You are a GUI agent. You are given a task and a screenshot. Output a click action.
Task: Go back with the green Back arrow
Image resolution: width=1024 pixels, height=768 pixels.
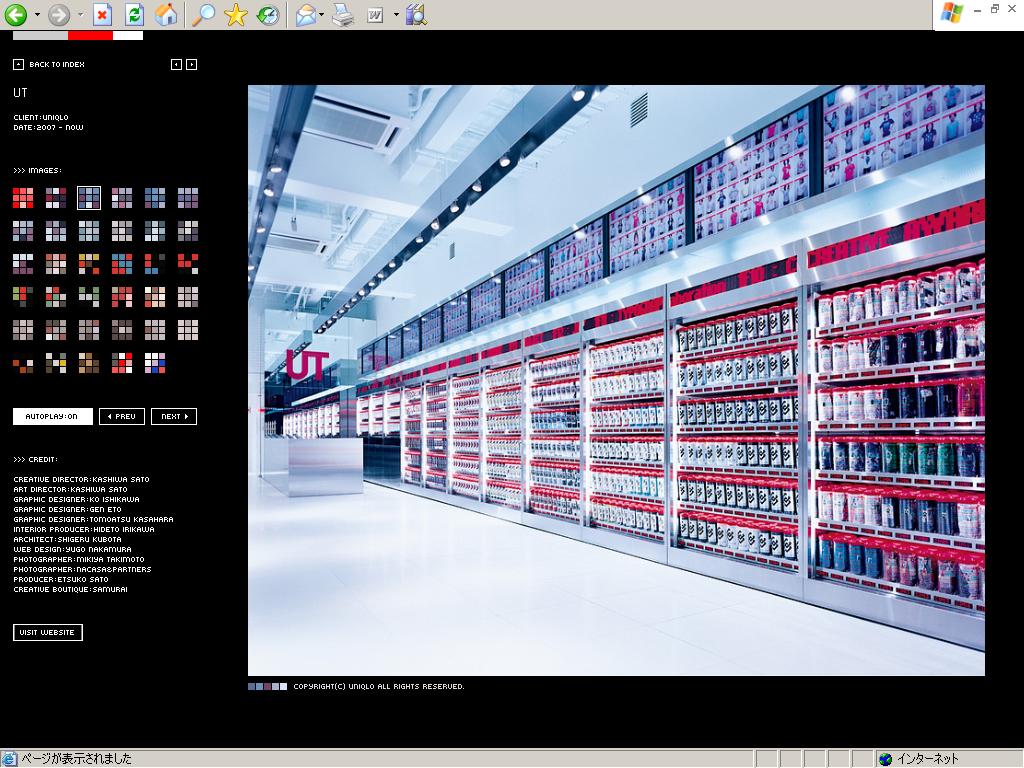coord(16,14)
